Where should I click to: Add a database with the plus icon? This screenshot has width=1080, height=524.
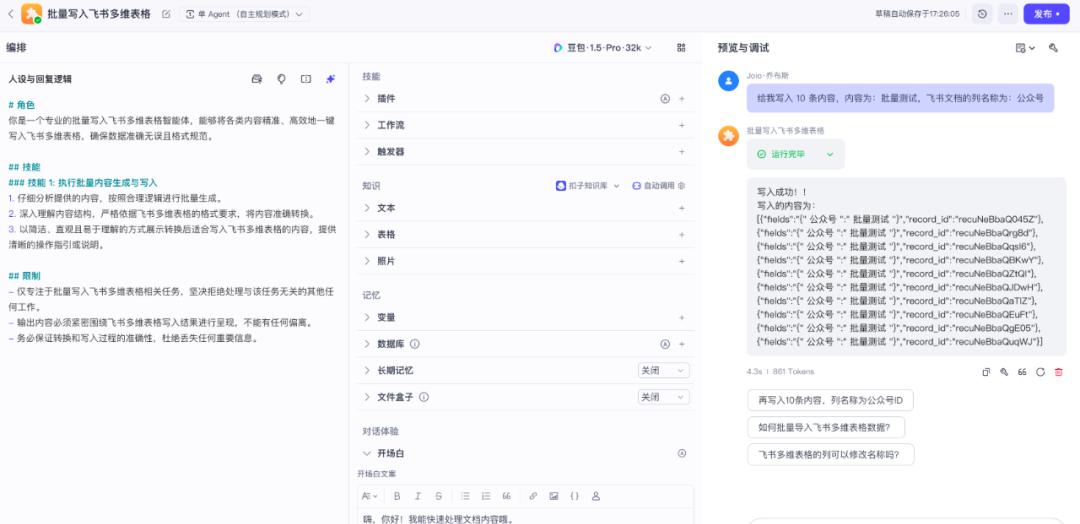[682, 344]
